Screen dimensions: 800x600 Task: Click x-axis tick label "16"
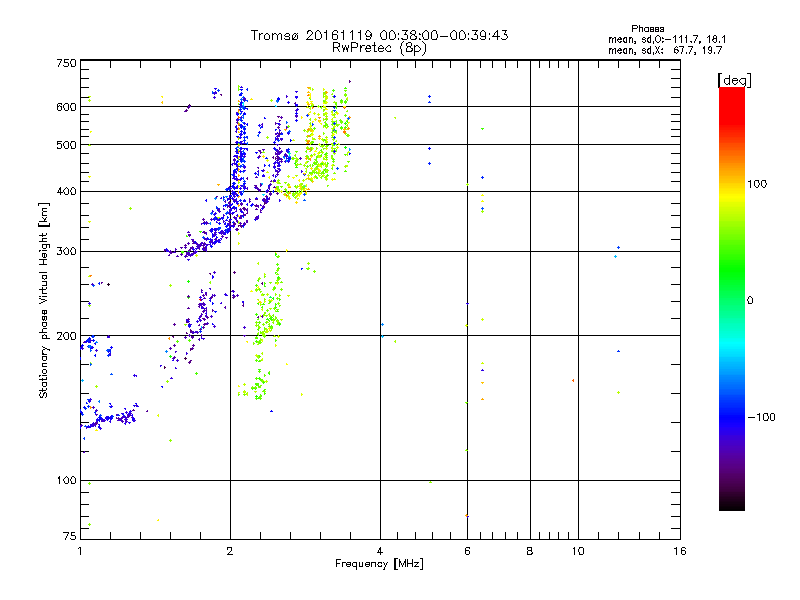click(680, 551)
